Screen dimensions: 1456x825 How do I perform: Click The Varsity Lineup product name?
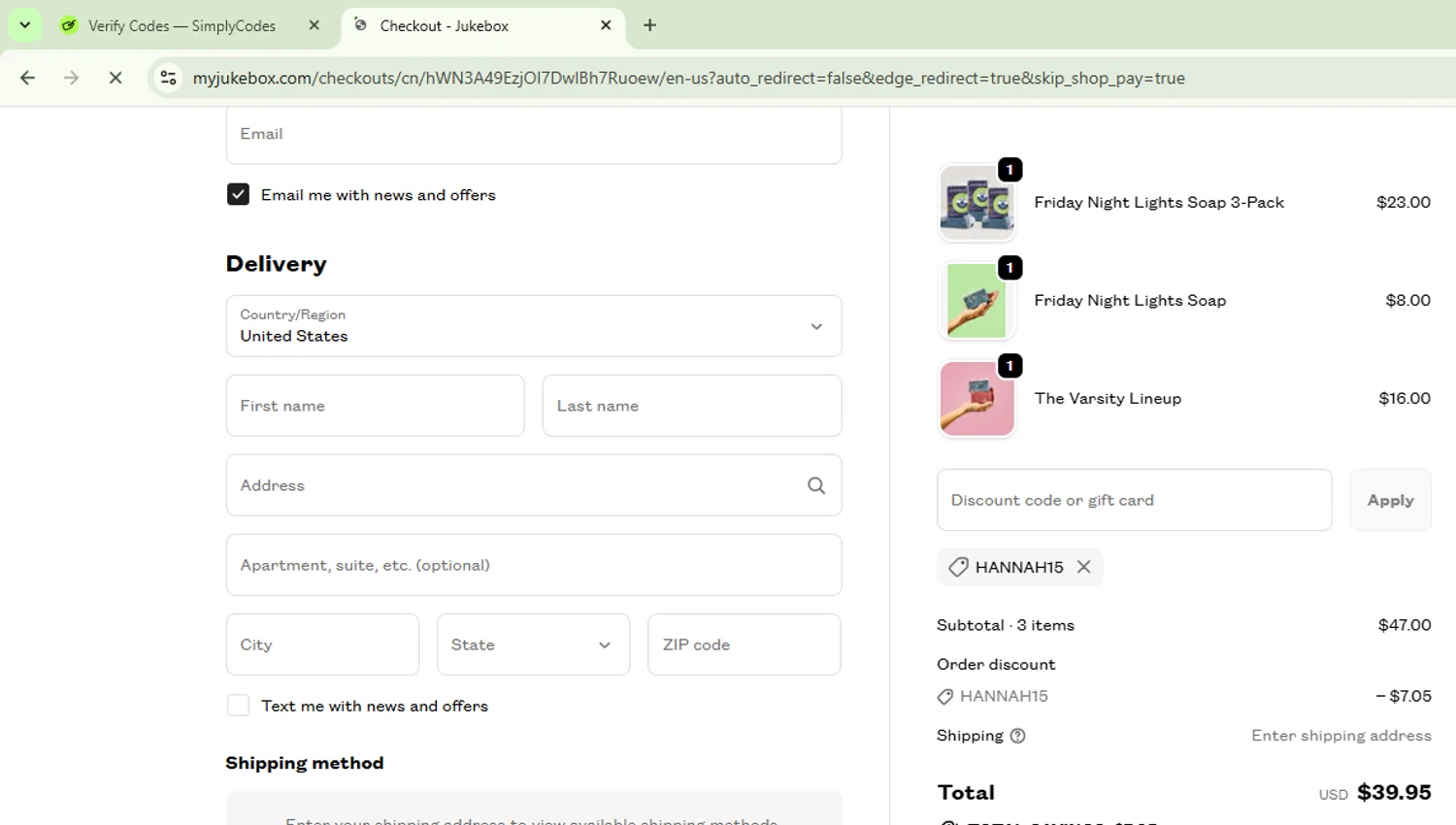pyautogui.click(x=1108, y=398)
